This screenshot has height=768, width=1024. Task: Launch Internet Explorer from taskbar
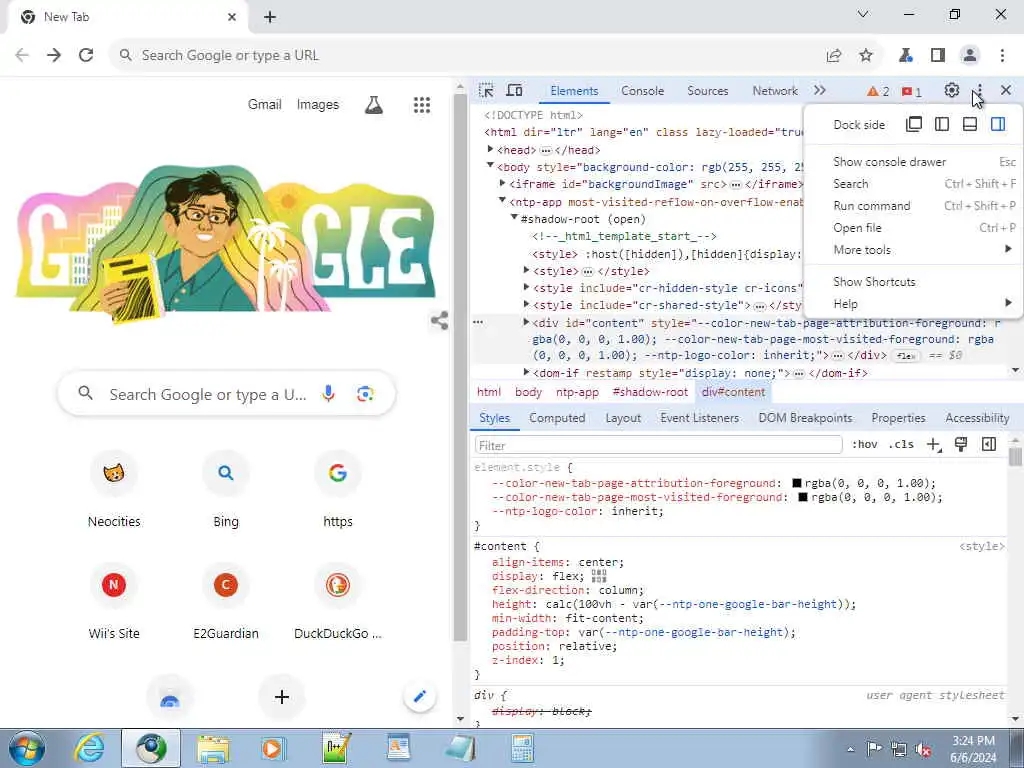(x=89, y=748)
